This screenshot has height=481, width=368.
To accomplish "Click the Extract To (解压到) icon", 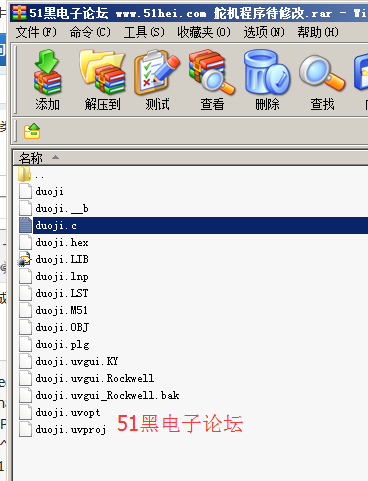I will click(x=102, y=72).
